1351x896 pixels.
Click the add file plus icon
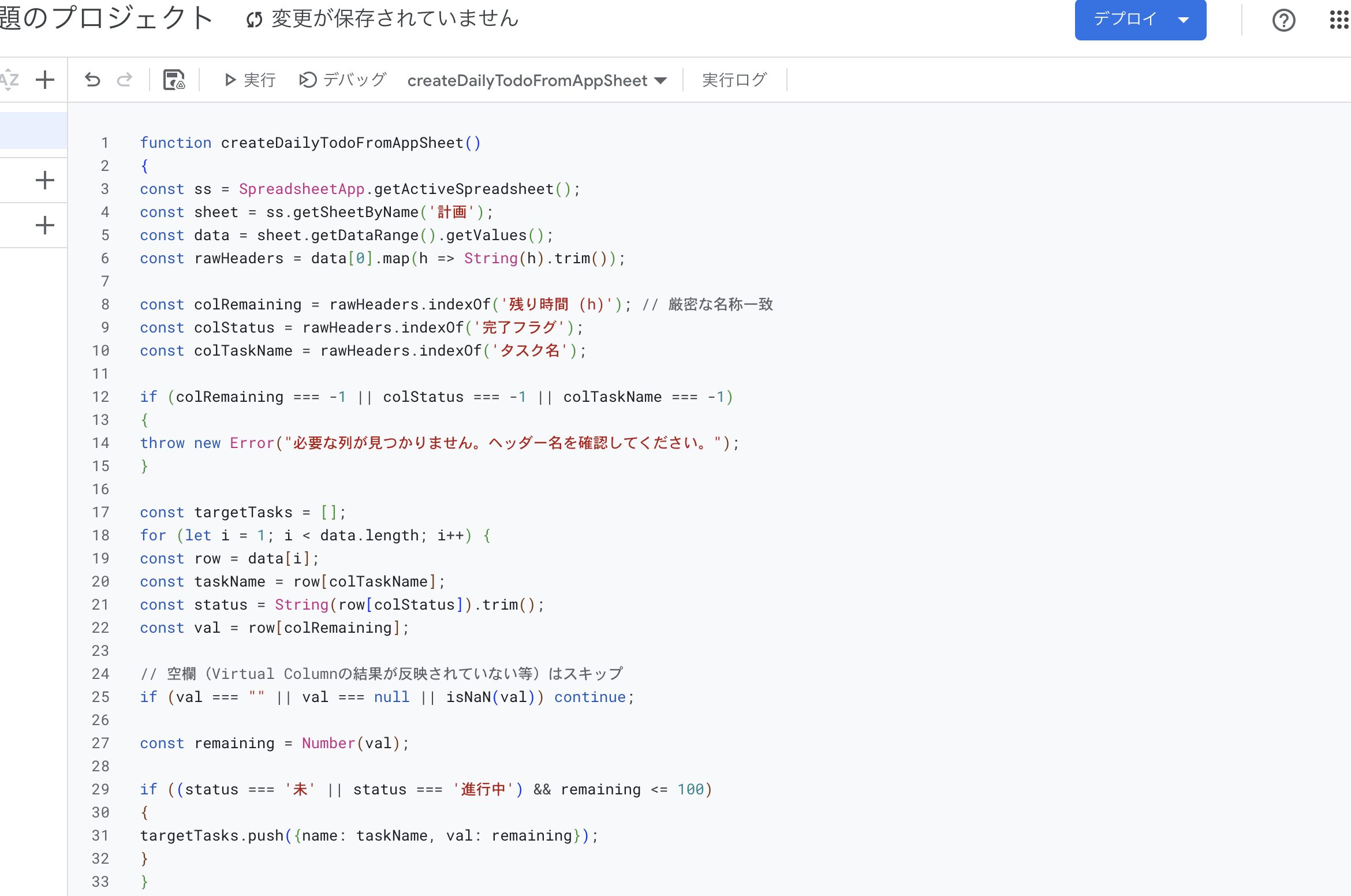pyautogui.click(x=45, y=80)
